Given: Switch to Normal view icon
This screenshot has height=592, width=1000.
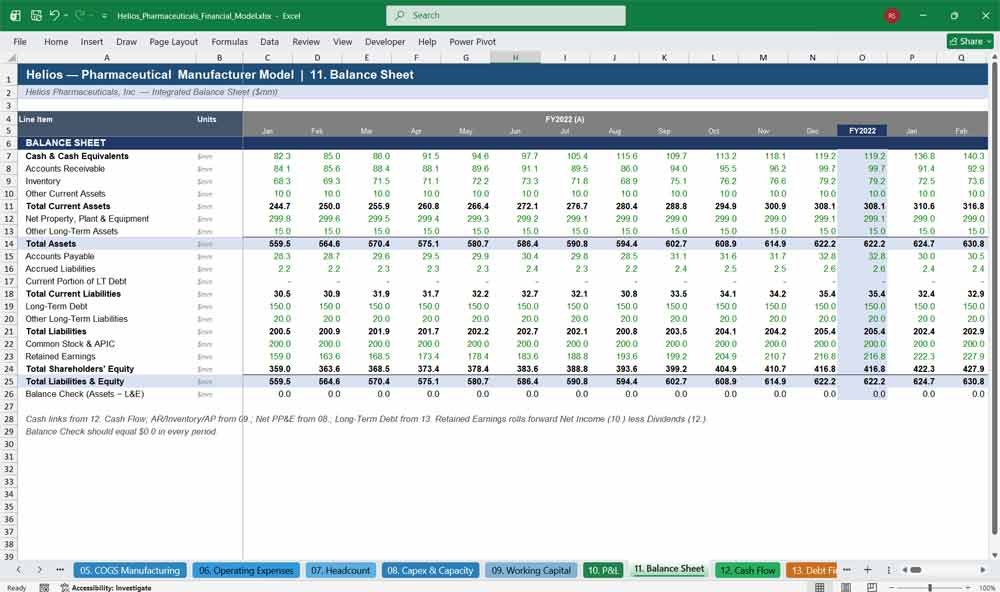Looking at the screenshot, I should (x=820, y=587).
